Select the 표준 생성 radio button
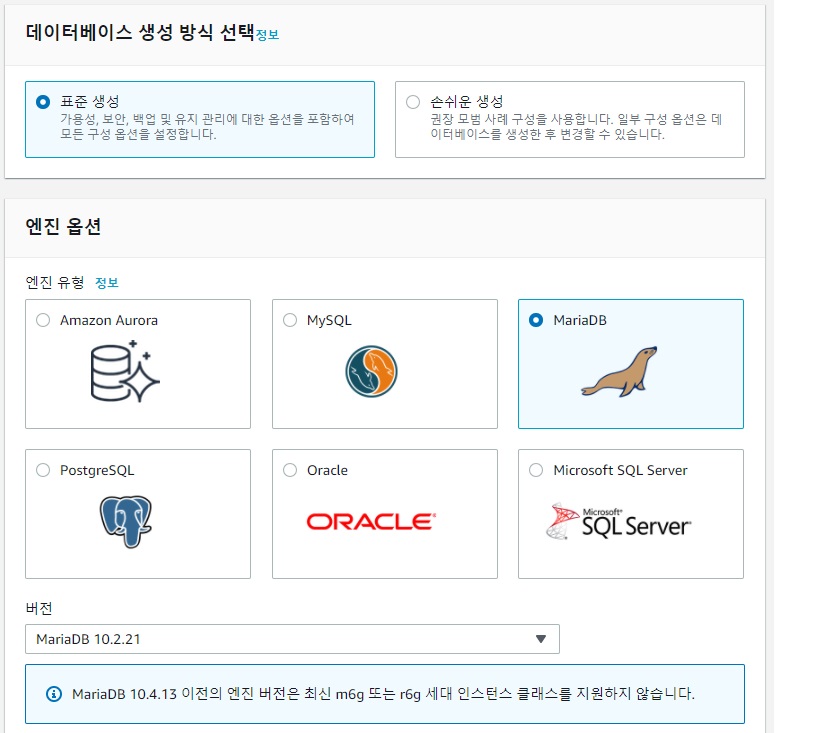Image resolution: width=819 pixels, height=733 pixels. 43,102
